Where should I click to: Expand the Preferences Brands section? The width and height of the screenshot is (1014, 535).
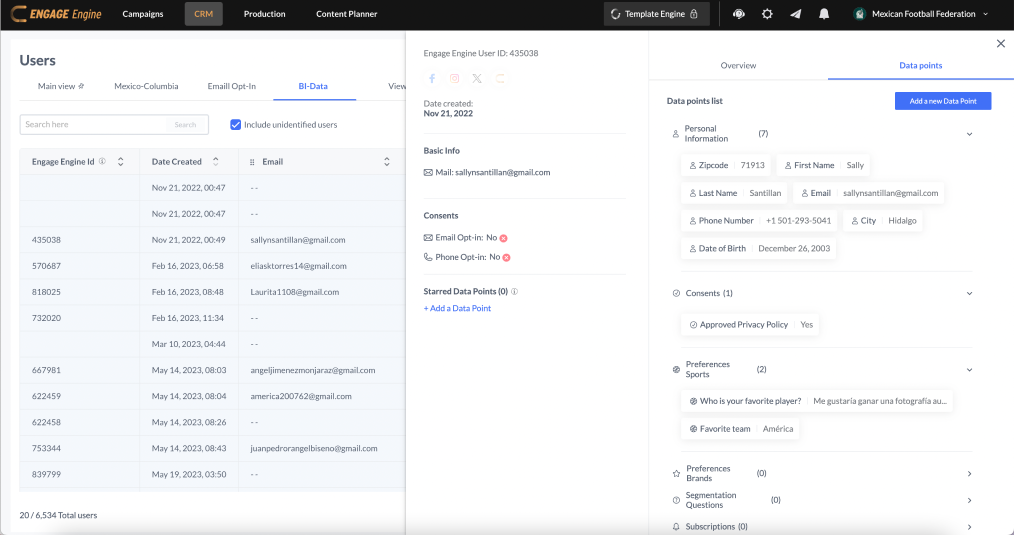pyautogui.click(x=969, y=474)
